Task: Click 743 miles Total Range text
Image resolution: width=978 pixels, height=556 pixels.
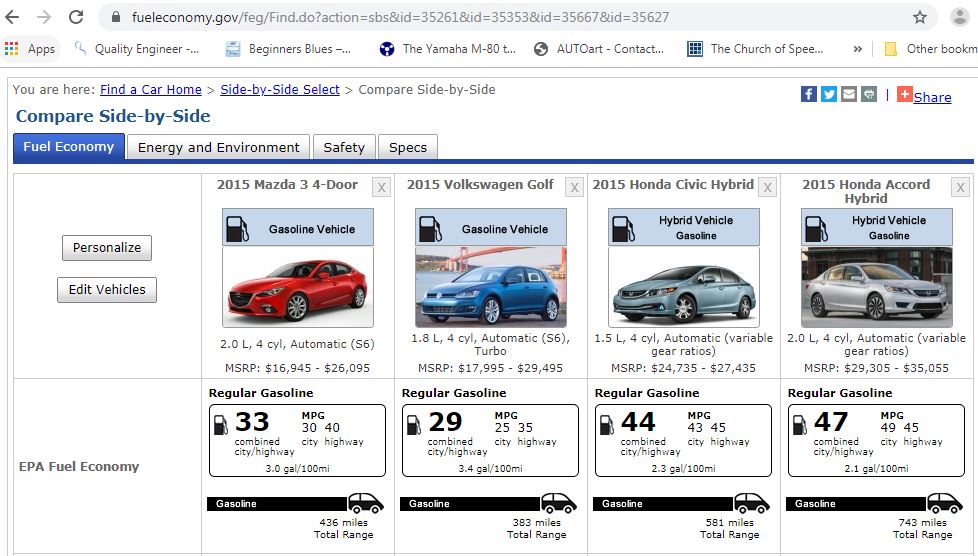Action: pyautogui.click(x=922, y=529)
